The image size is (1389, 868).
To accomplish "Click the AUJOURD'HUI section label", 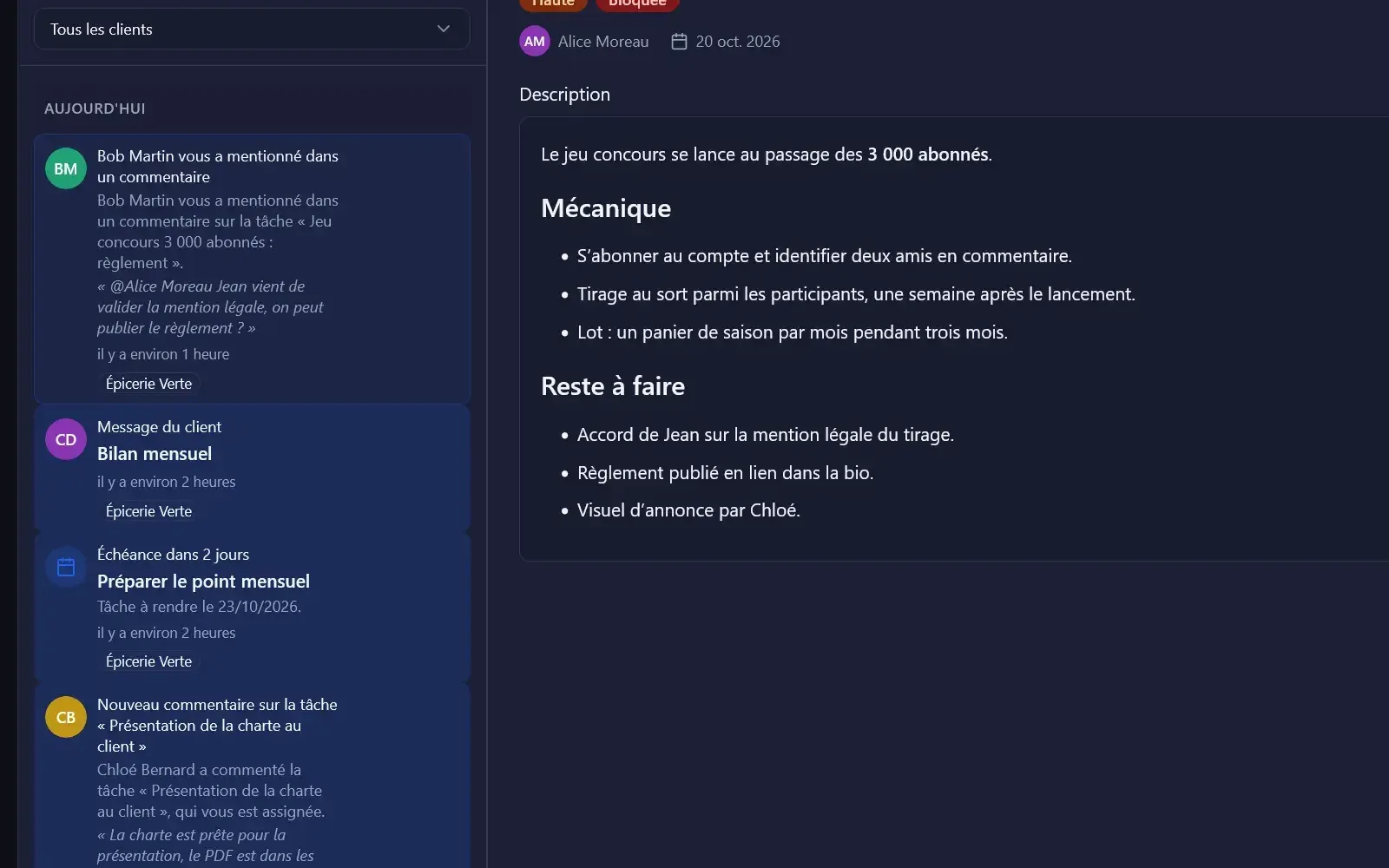I will 95,108.
